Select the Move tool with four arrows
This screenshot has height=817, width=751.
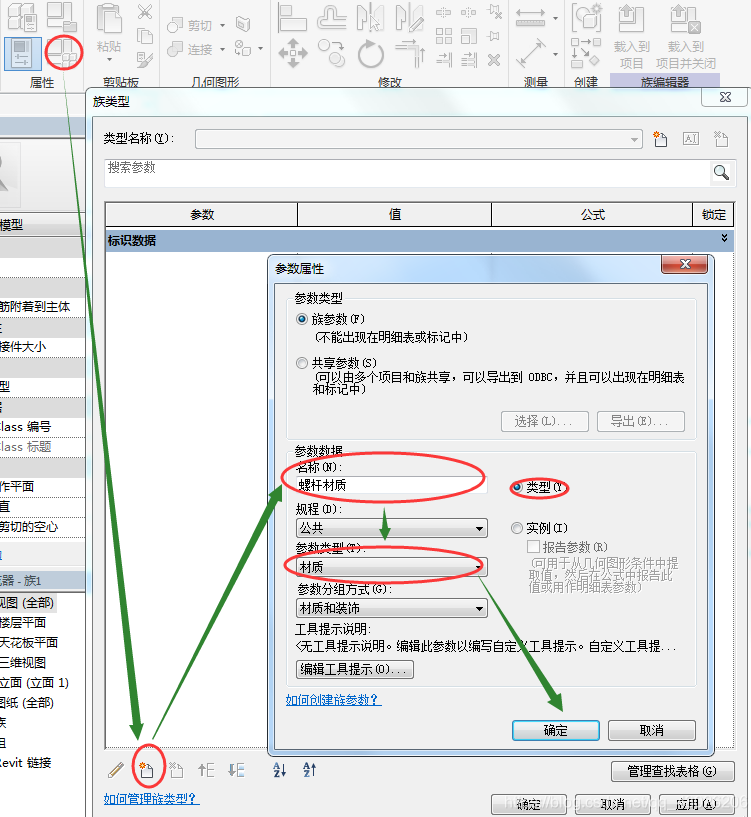click(292, 53)
